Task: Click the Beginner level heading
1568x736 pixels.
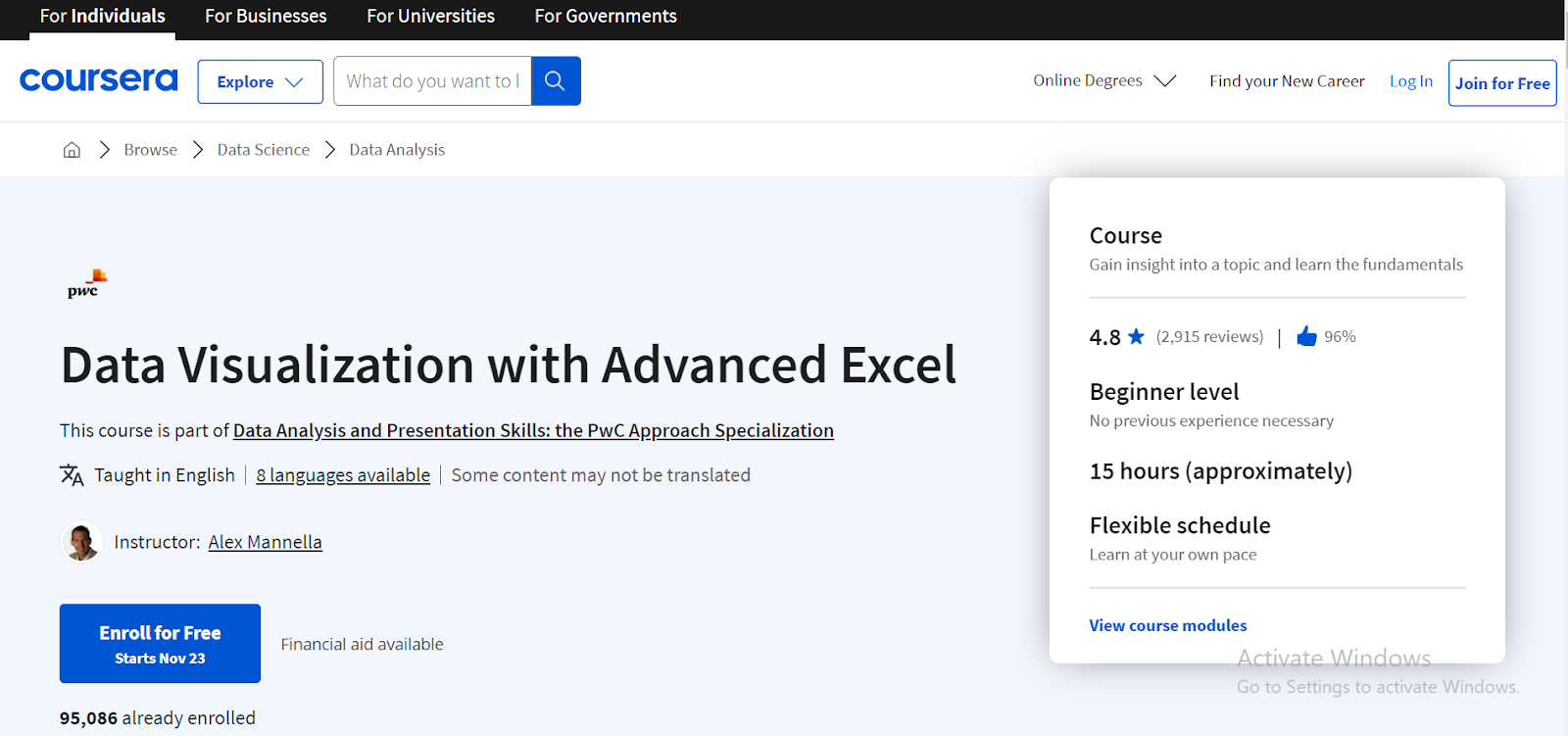Action: pos(1164,392)
